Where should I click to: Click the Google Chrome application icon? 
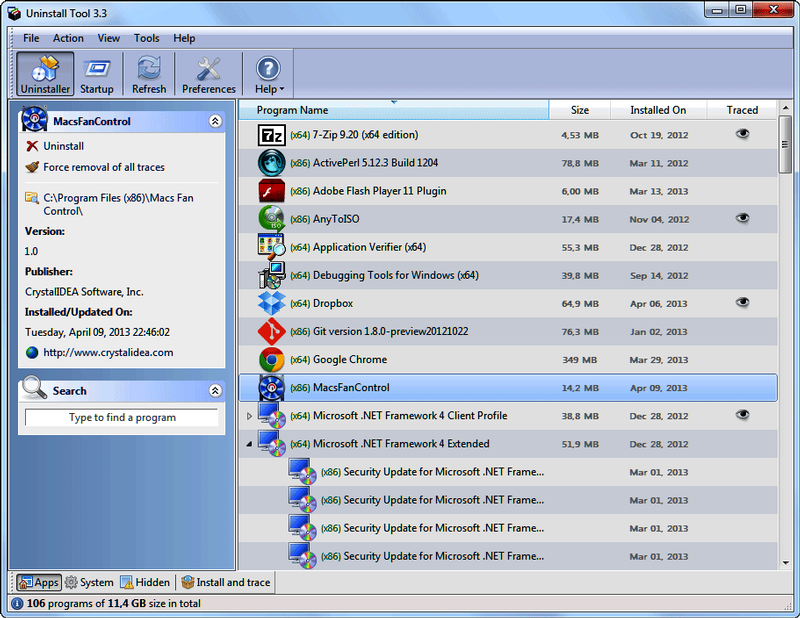tap(270, 358)
